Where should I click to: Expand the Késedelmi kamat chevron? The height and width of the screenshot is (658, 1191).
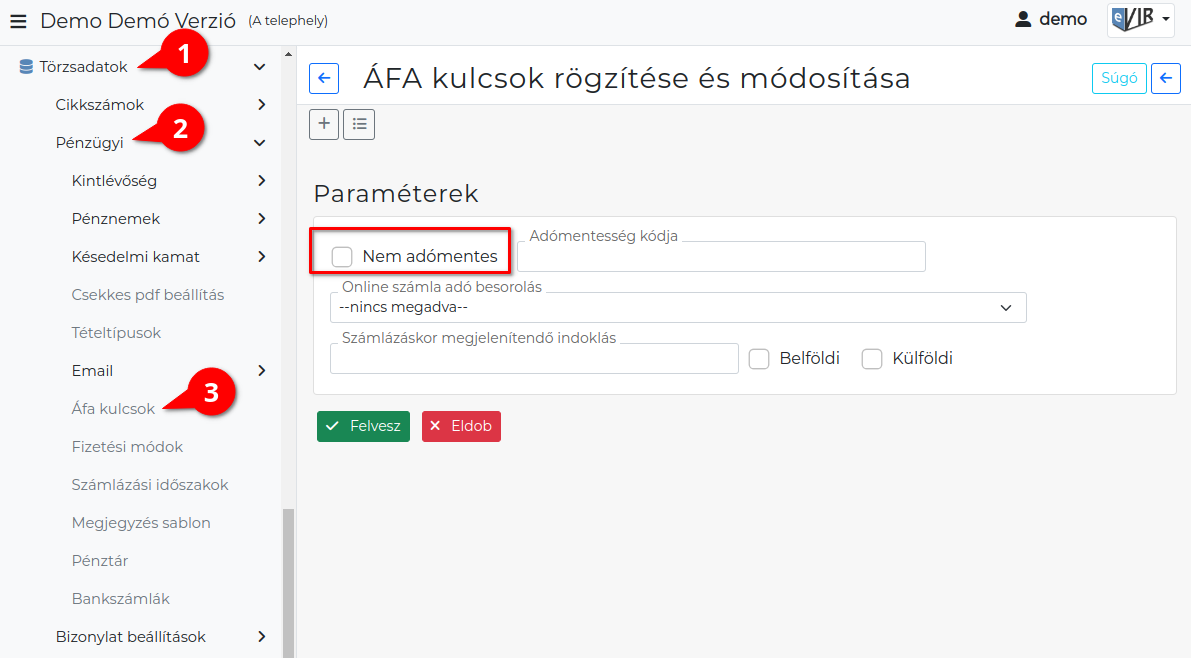261,257
